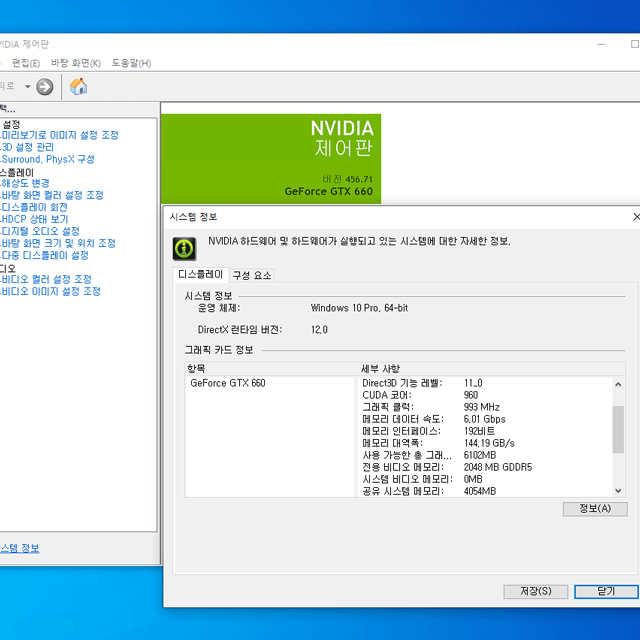Viewport: 640px width, 640px height.
Task: Click the CUDA 코어 row value 960
Action: point(471,395)
